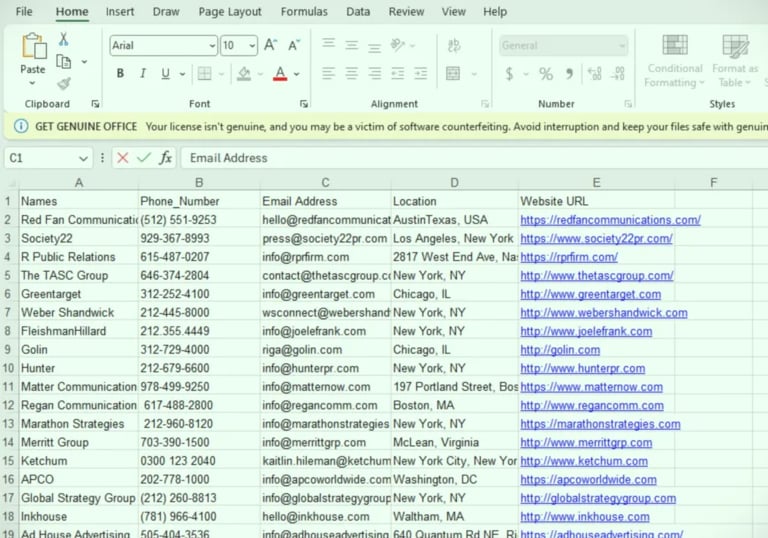Toggle bold formatting
768x538 pixels.
tap(120, 73)
